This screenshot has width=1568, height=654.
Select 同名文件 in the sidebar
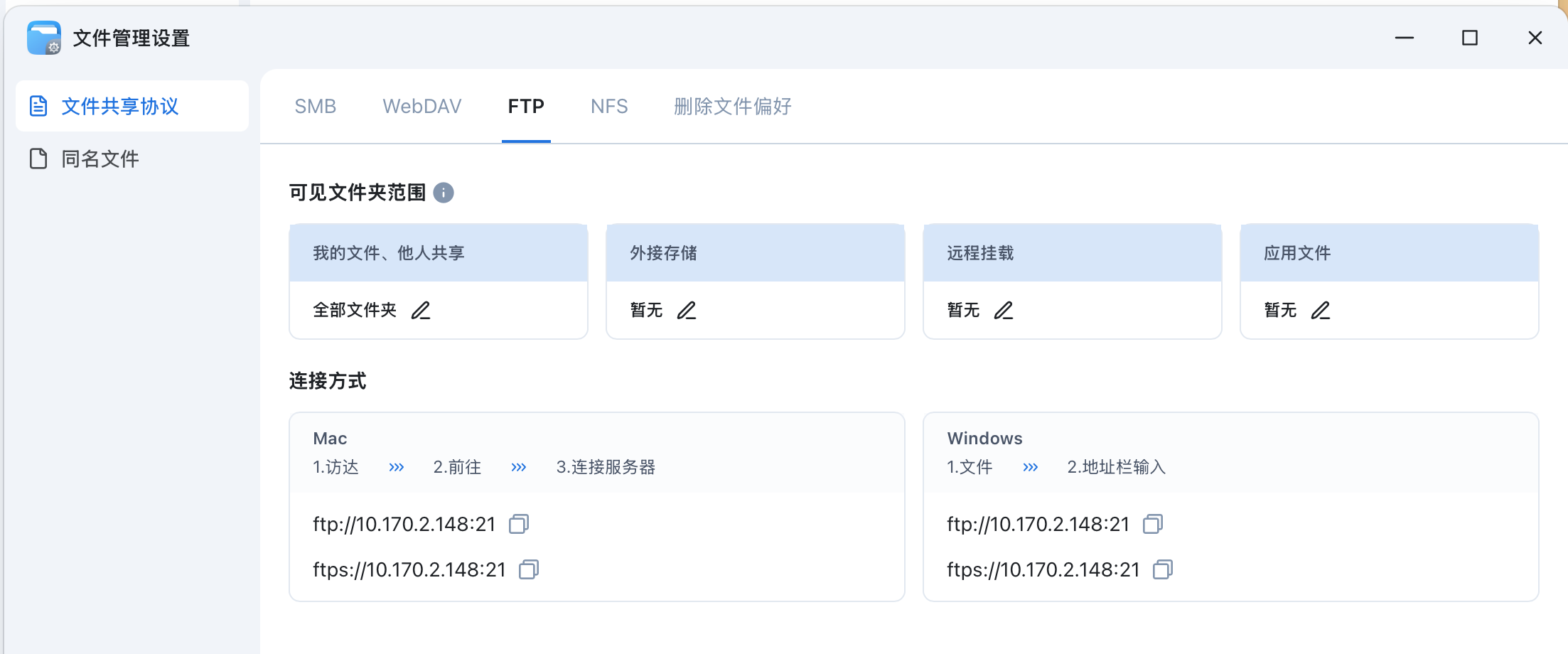point(100,158)
